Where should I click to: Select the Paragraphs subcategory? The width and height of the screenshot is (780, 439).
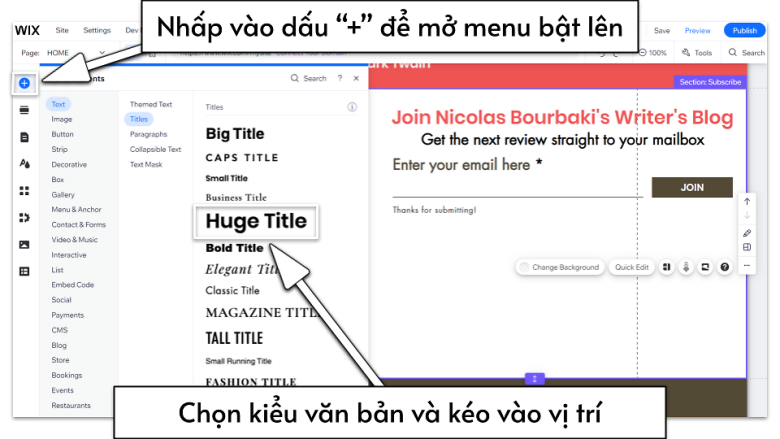148,134
